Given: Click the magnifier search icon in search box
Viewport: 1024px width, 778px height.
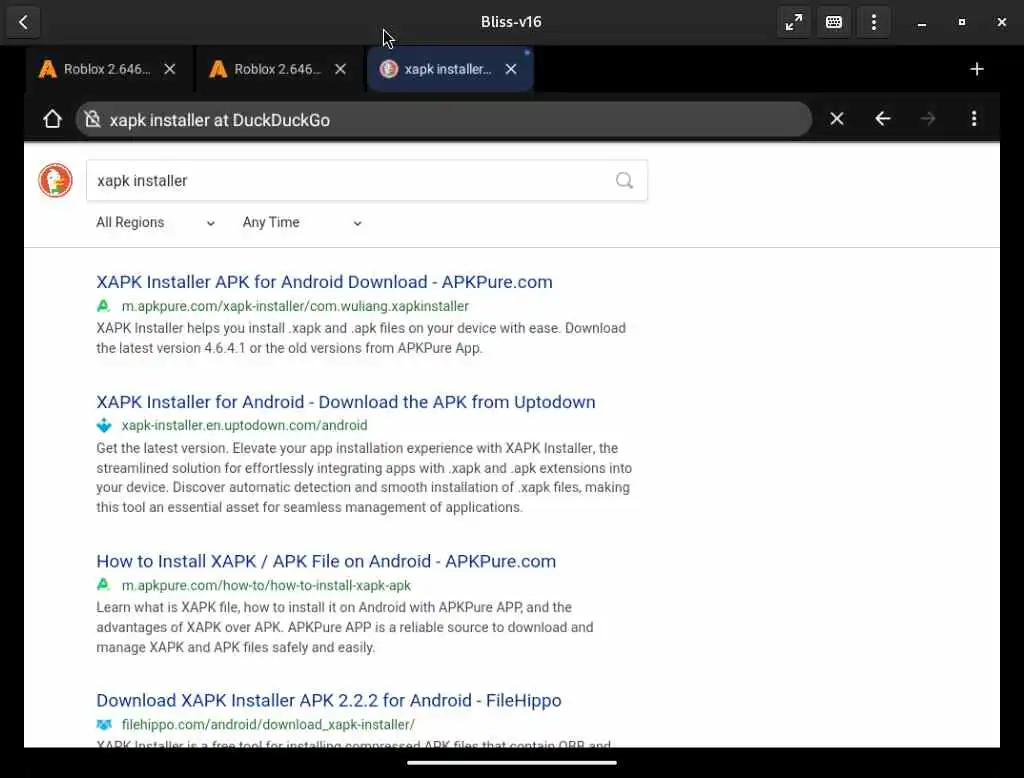Looking at the screenshot, I should coord(624,180).
